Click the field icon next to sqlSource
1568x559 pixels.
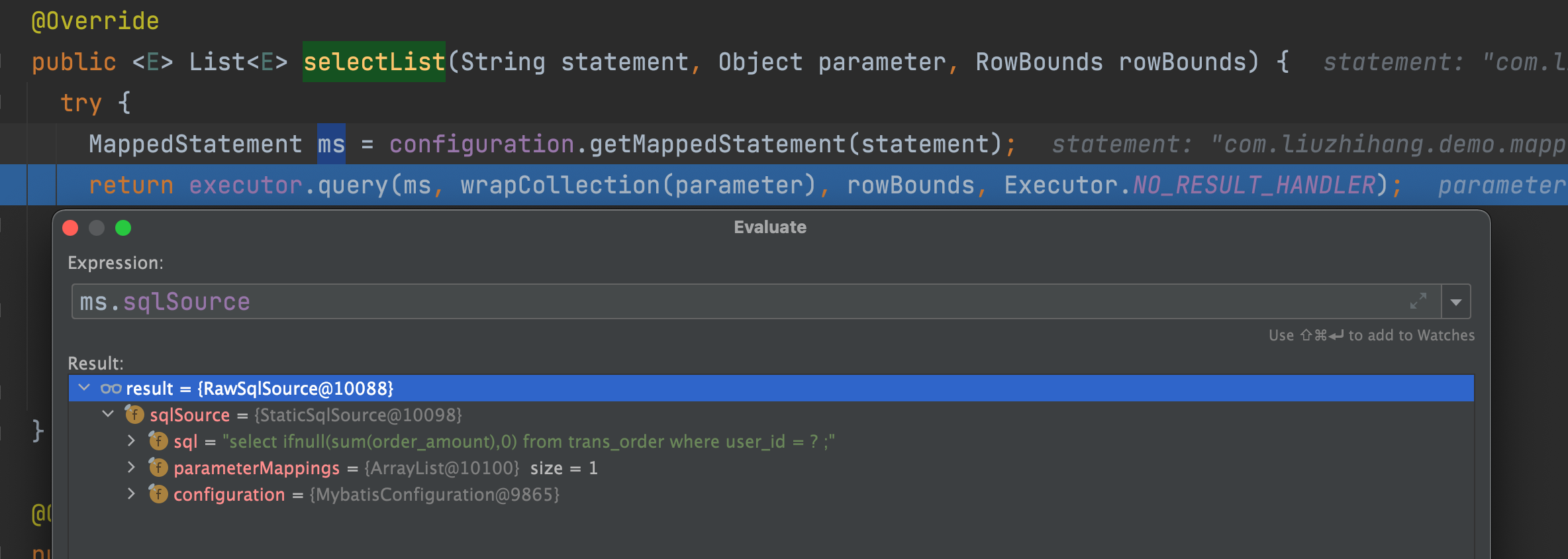point(134,415)
